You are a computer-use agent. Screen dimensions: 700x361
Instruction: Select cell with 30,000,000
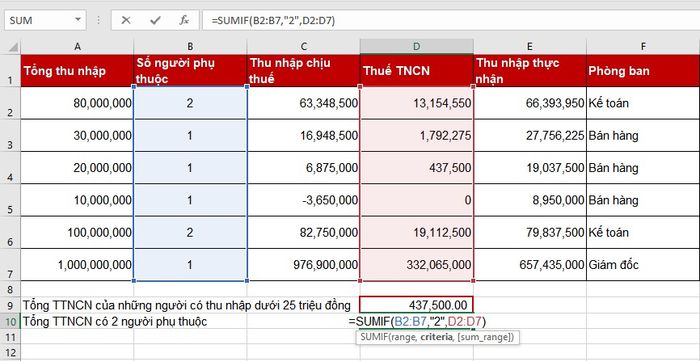[x=77, y=135]
